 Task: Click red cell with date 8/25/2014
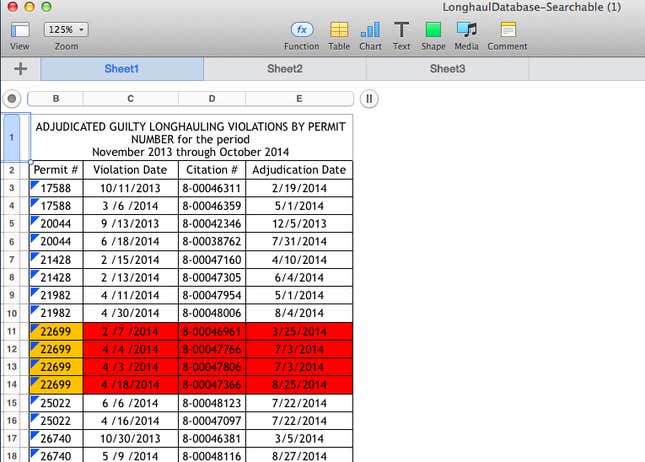pos(299,385)
